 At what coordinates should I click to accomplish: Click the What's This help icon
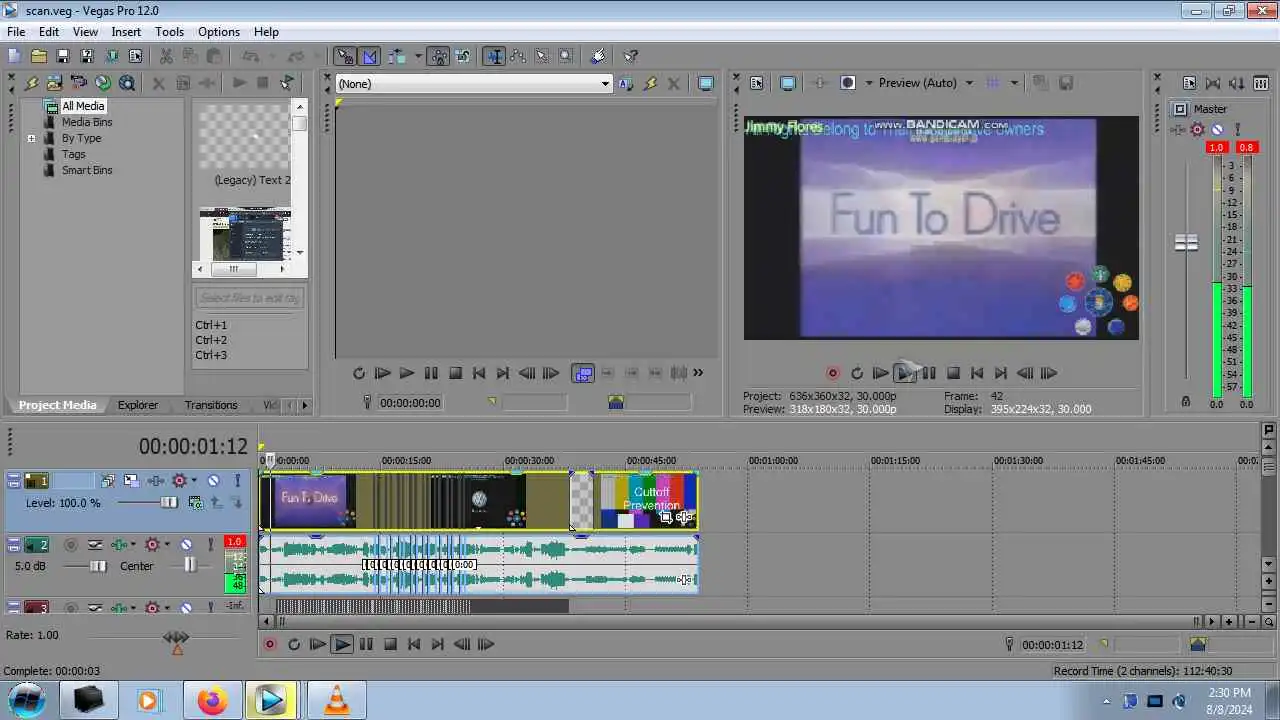pyautogui.click(x=631, y=57)
